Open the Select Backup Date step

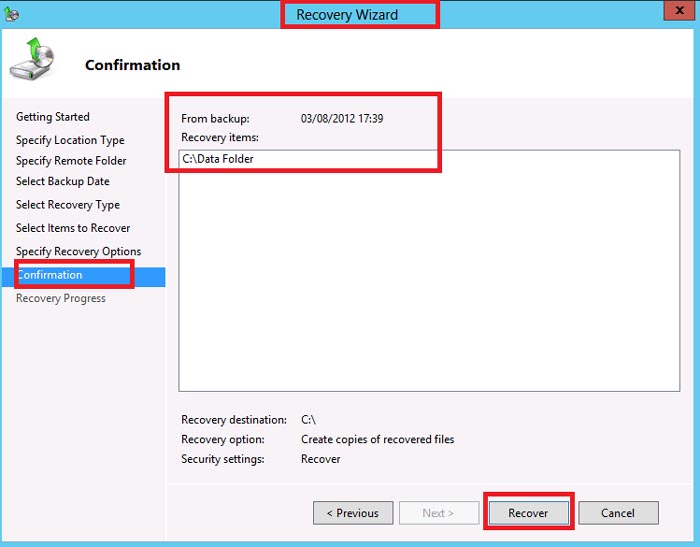pos(62,181)
